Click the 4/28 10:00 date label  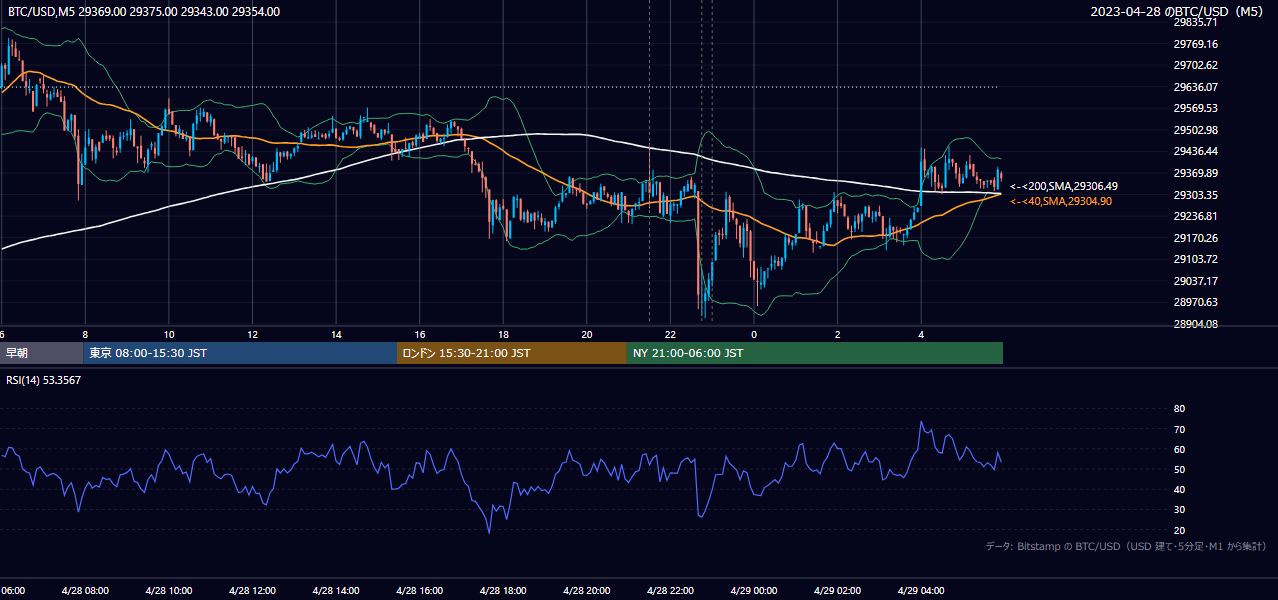tap(168, 590)
